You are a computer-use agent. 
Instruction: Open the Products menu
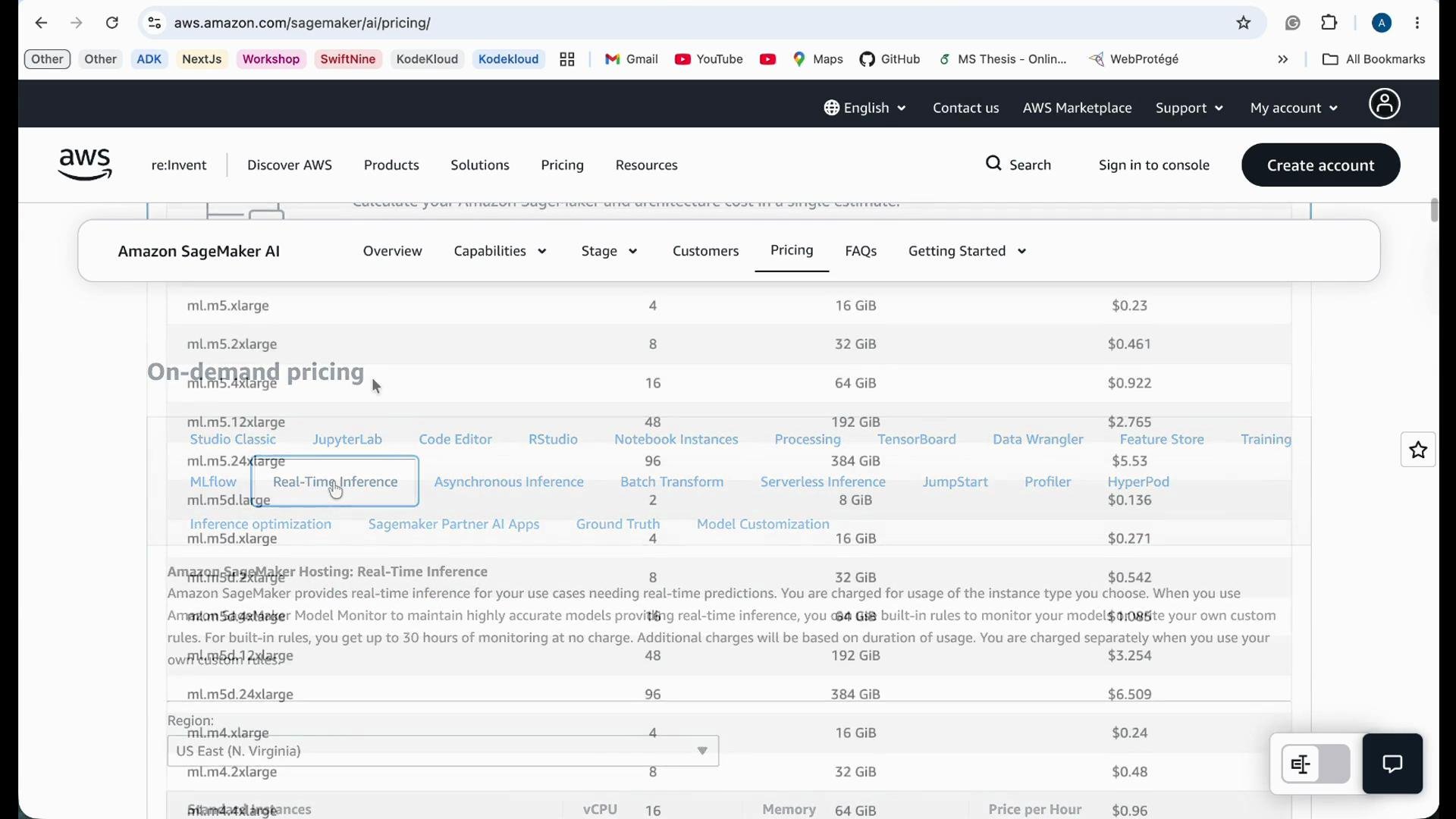click(391, 165)
